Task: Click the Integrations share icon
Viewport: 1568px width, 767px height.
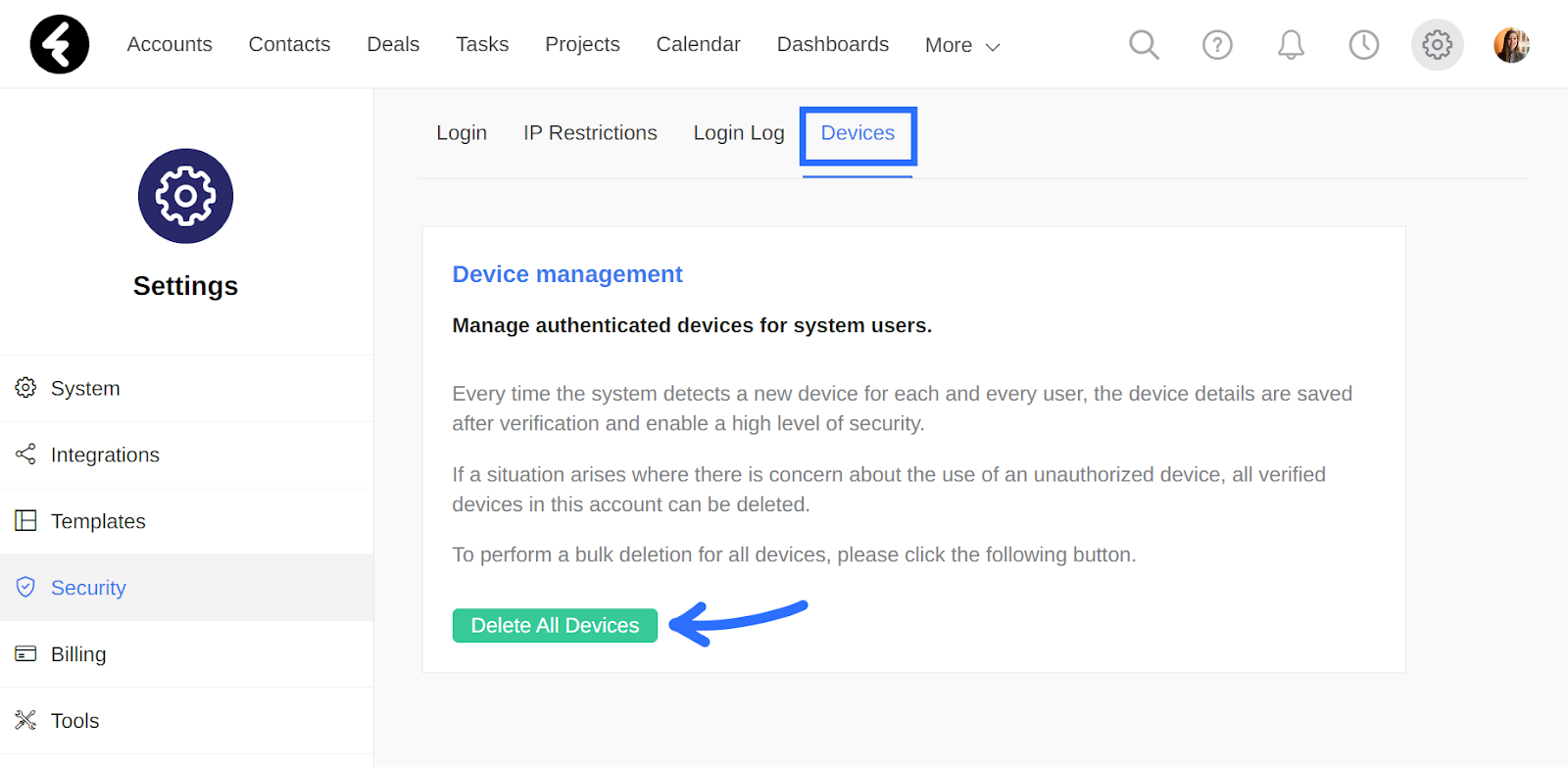Action: 25,455
